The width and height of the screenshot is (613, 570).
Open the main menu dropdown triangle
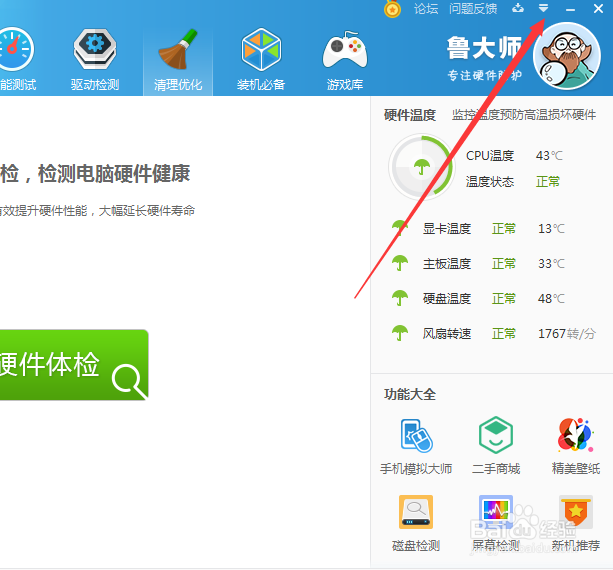point(543,8)
